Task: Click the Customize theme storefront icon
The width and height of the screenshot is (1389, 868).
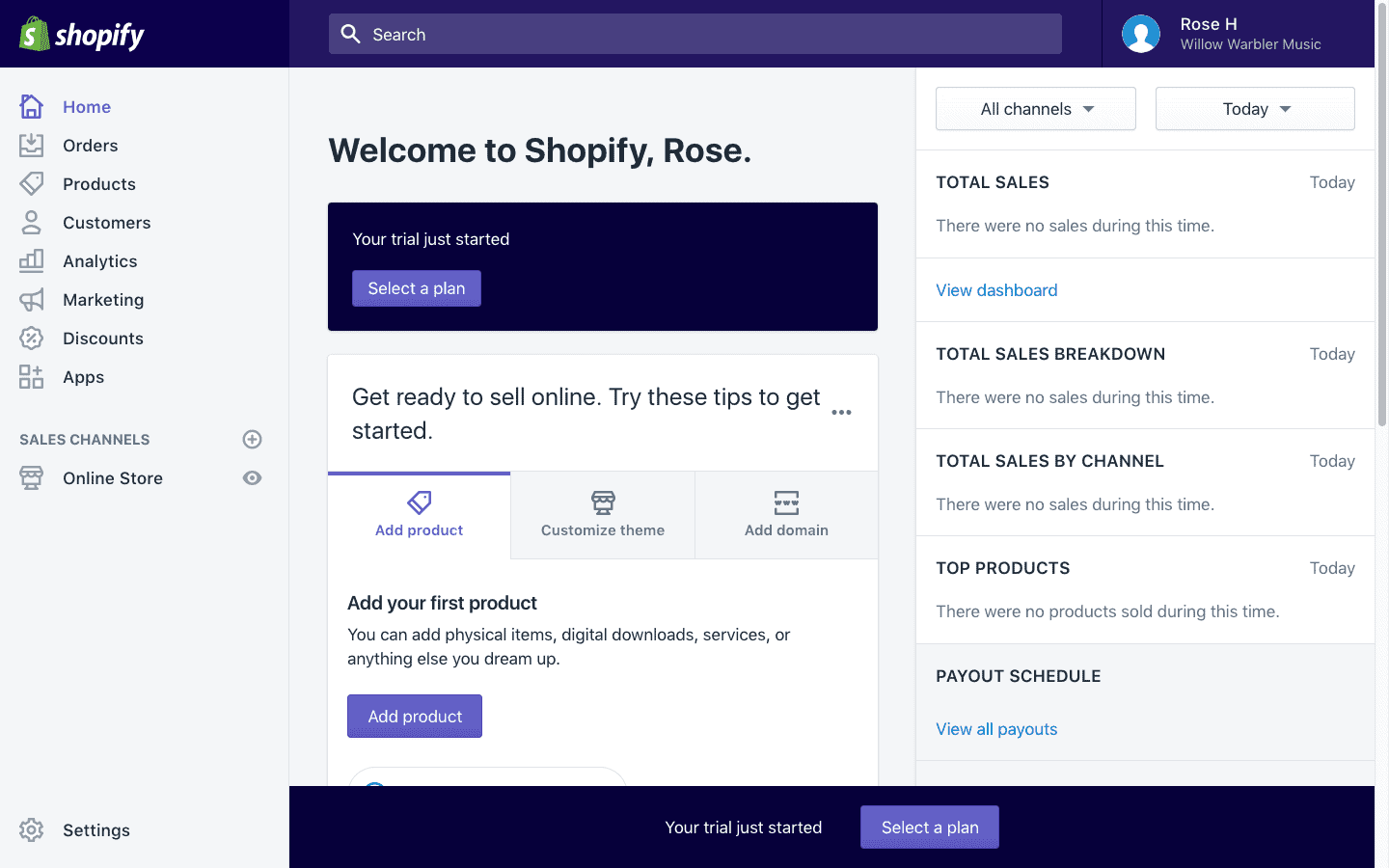Action: (603, 502)
